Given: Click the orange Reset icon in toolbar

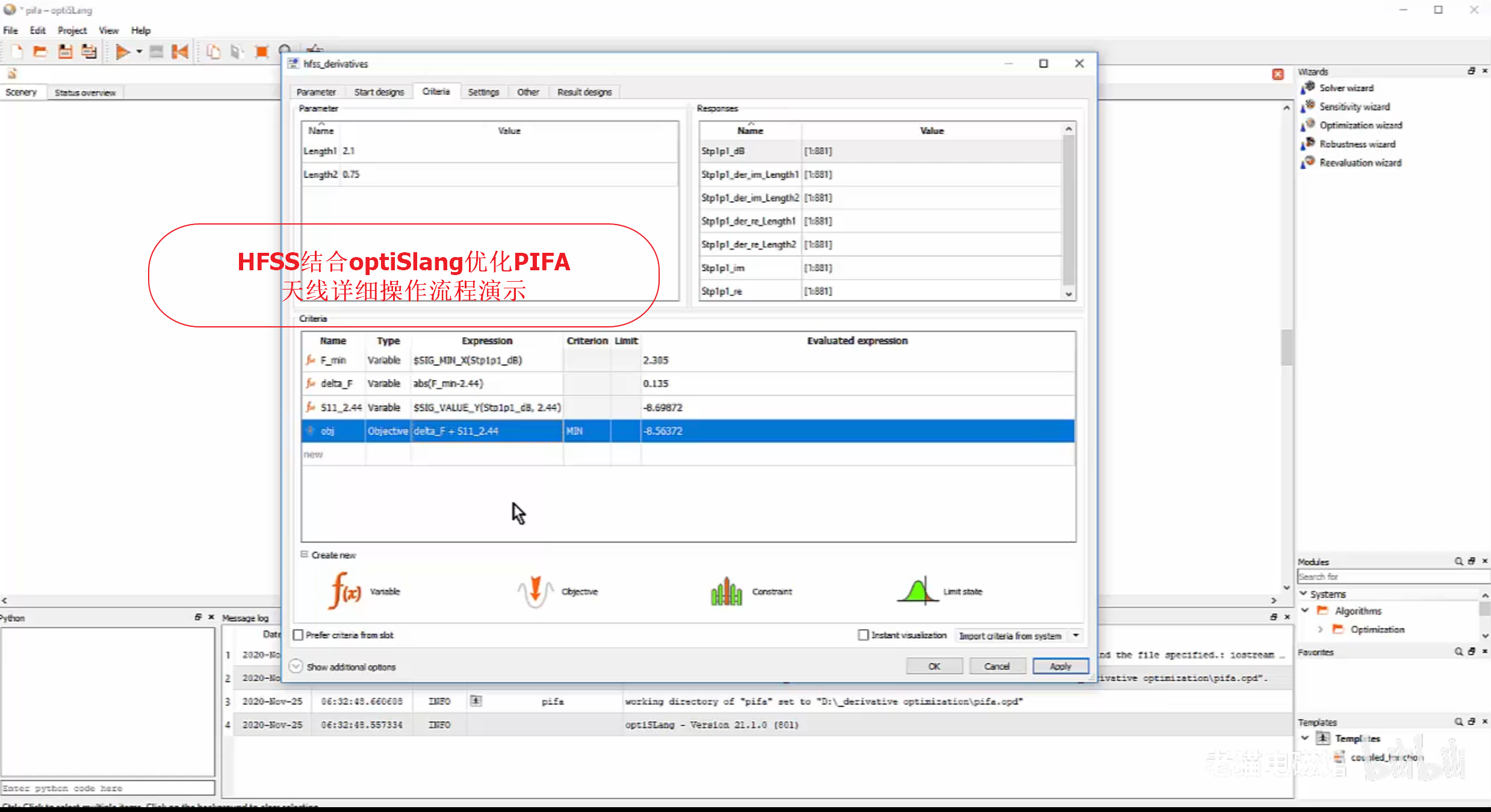Looking at the screenshot, I should coord(180,52).
